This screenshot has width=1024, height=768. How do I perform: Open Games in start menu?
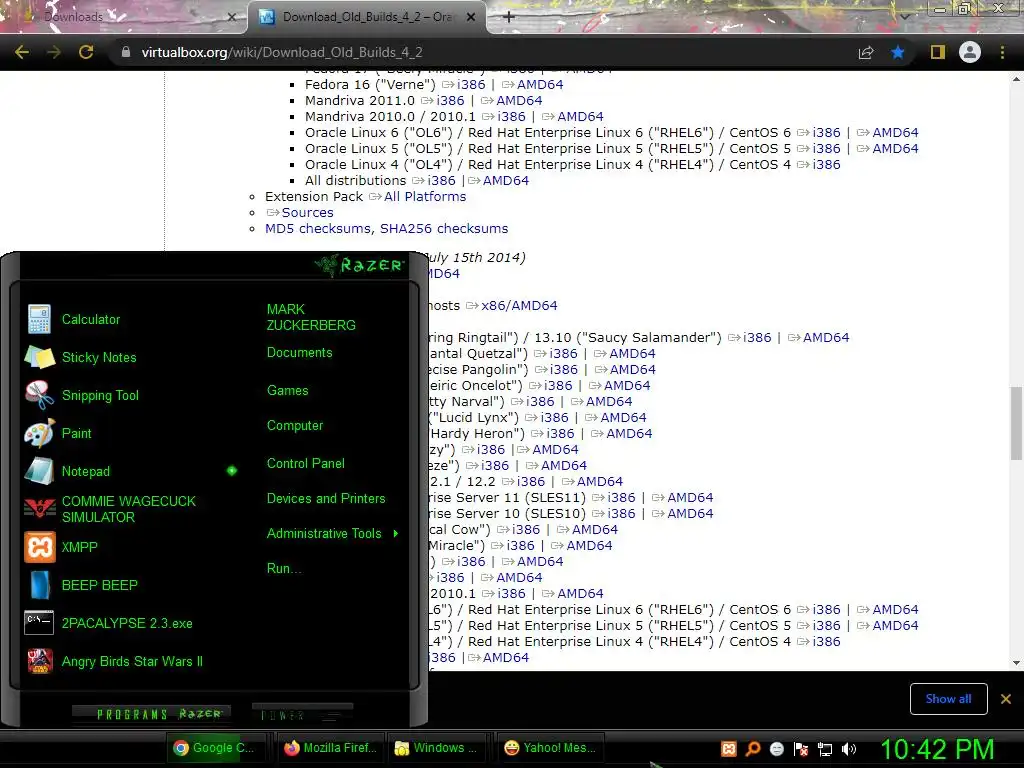[287, 391]
